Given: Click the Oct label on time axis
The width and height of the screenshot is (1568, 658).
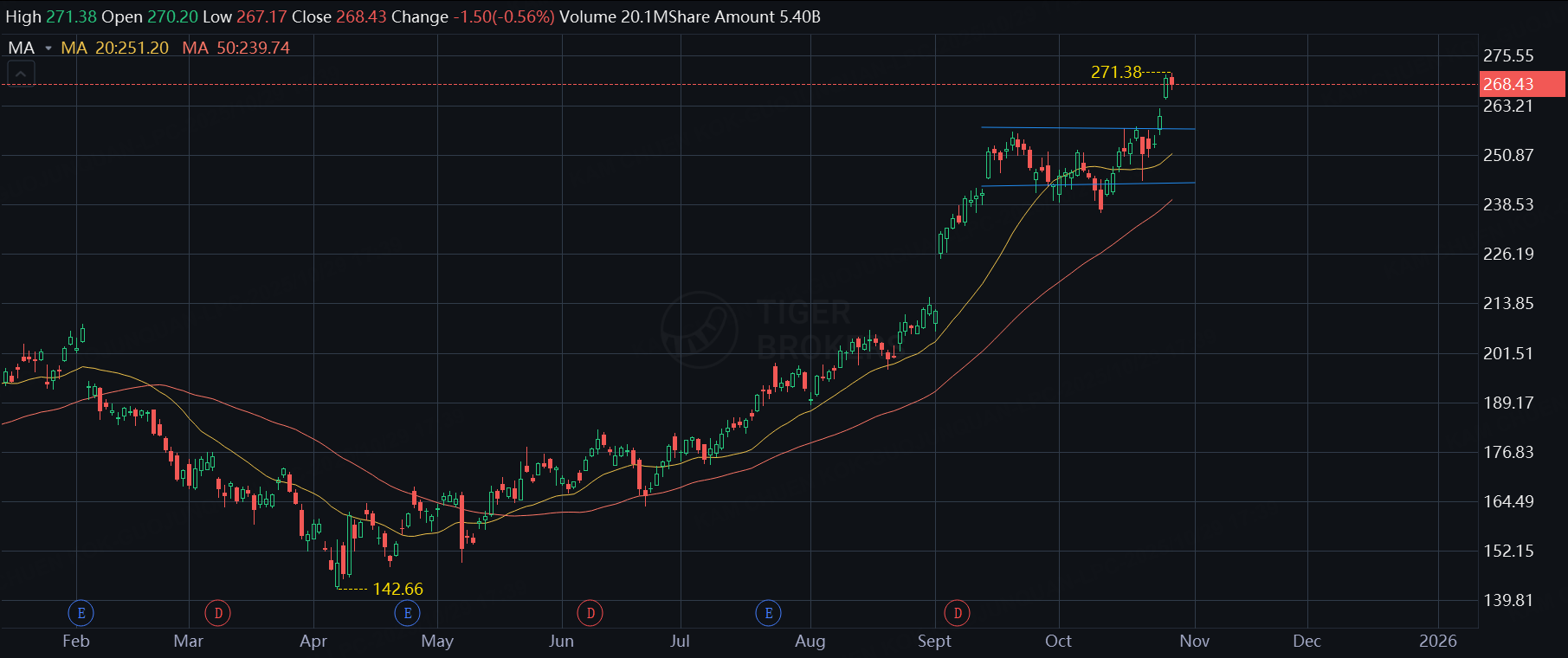Looking at the screenshot, I should pyautogui.click(x=1058, y=642).
